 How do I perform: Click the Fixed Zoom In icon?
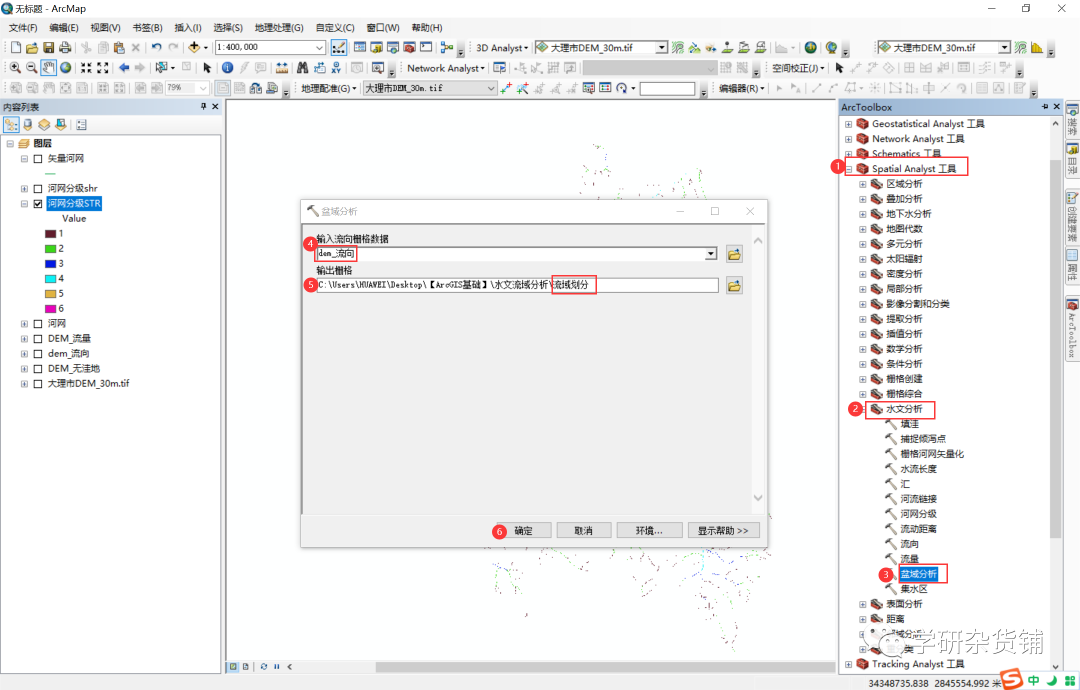(86, 67)
